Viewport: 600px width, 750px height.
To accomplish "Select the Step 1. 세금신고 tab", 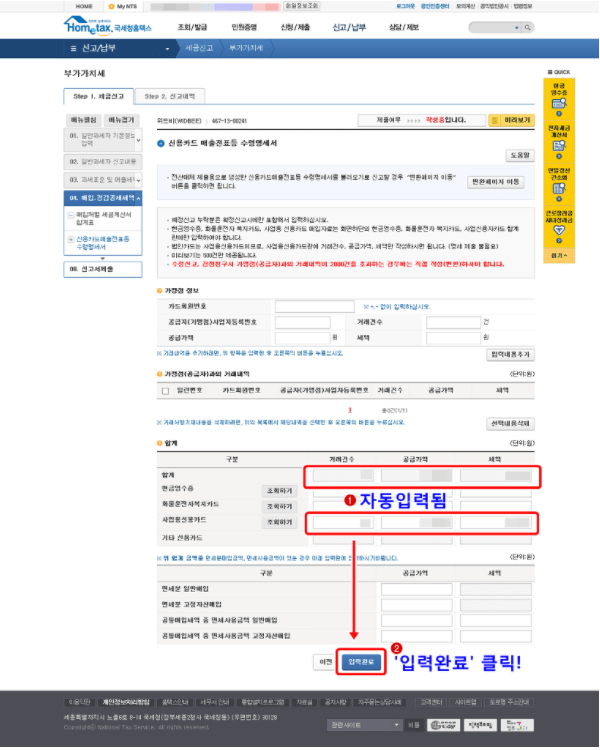I will click(x=99, y=96).
